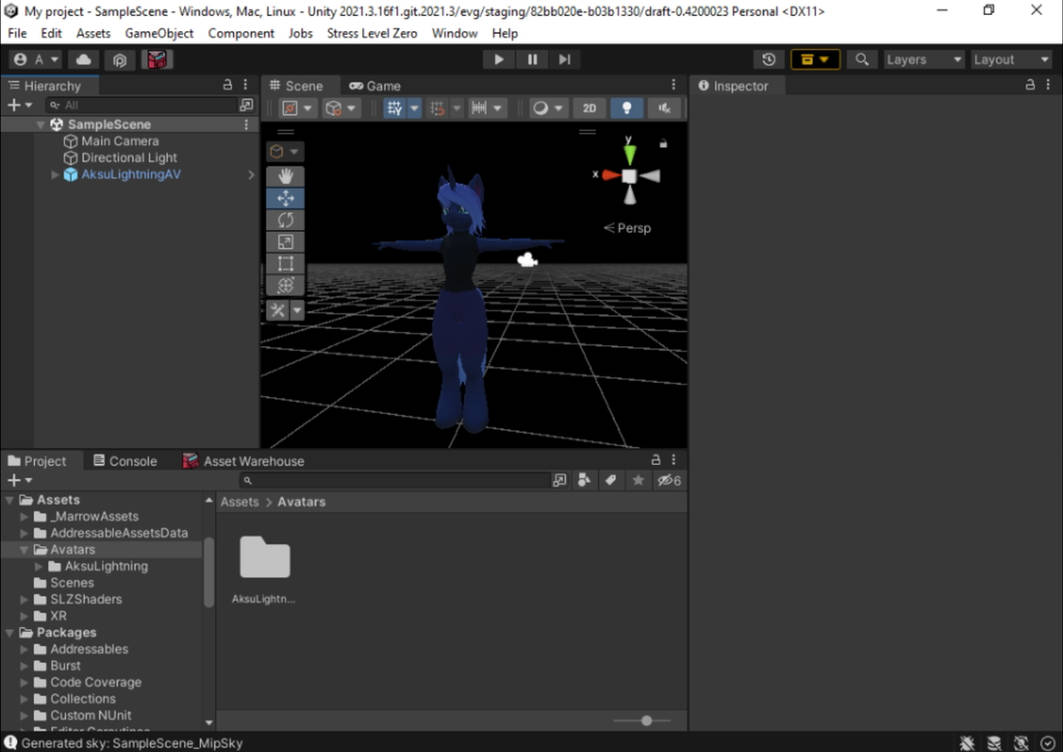Open the tool handle position dropdown
1063x752 pixels.
click(x=298, y=108)
